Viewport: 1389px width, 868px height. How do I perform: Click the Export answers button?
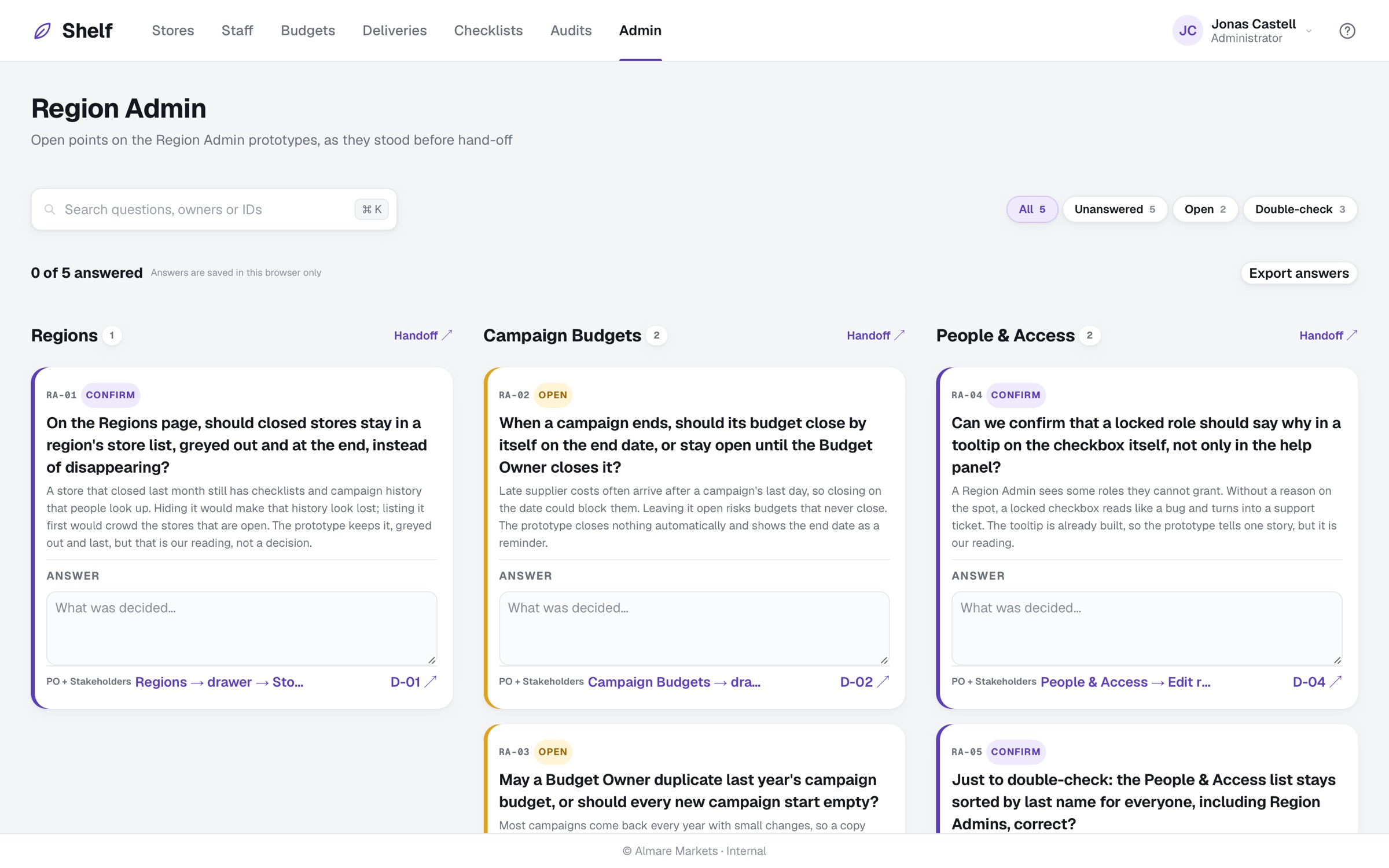tap(1299, 273)
